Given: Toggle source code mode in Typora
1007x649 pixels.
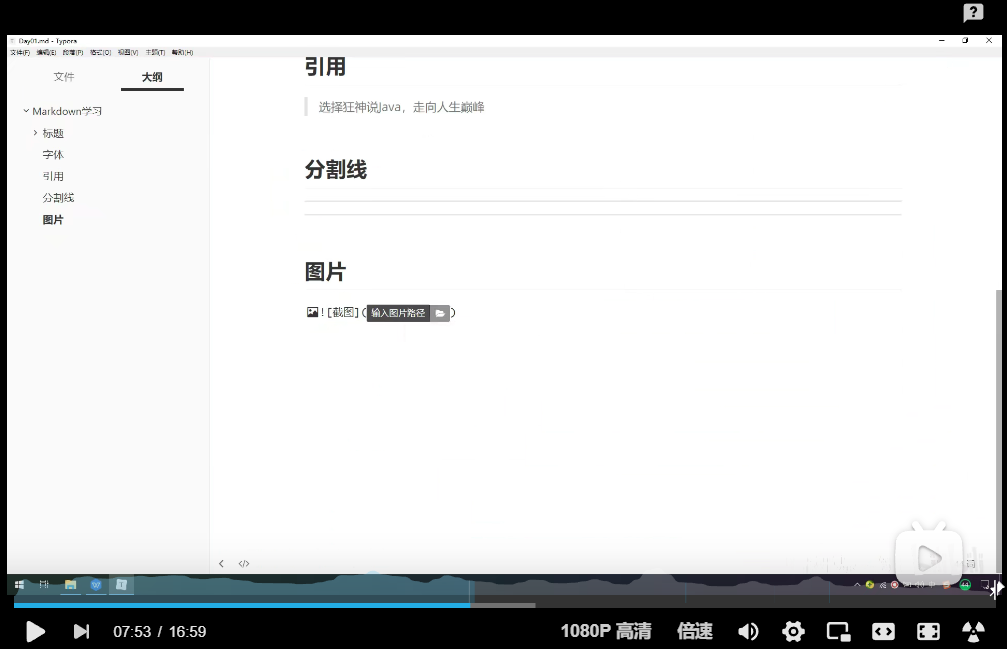Looking at the screenshot, I should click(243, 563).
